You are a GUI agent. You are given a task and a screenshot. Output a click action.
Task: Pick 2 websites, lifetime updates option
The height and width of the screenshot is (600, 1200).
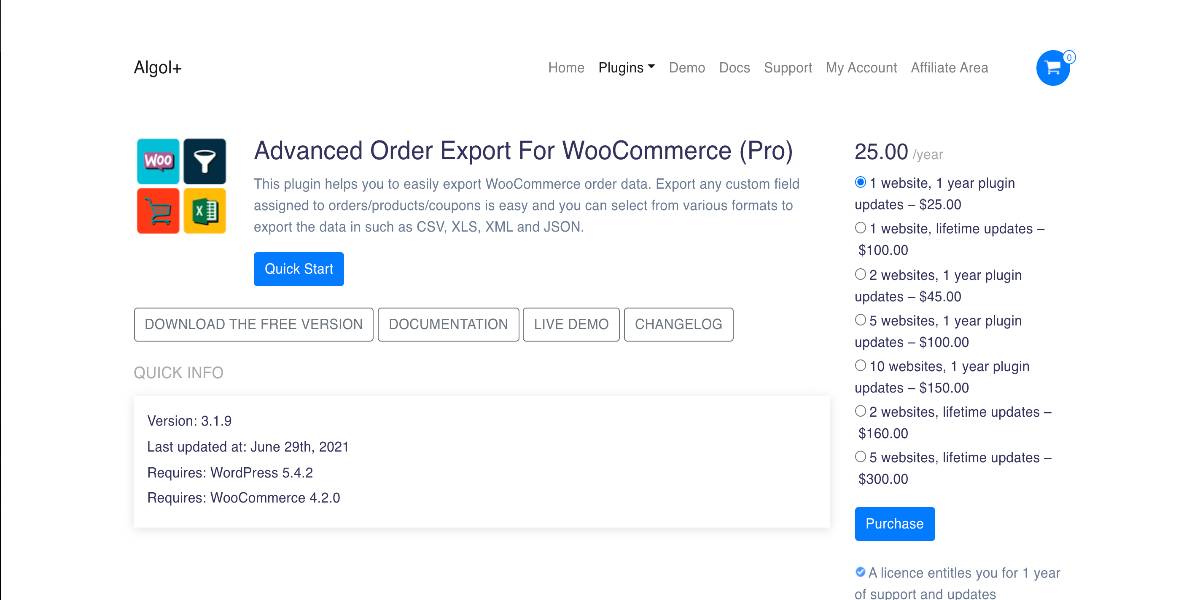pos(861,411)
